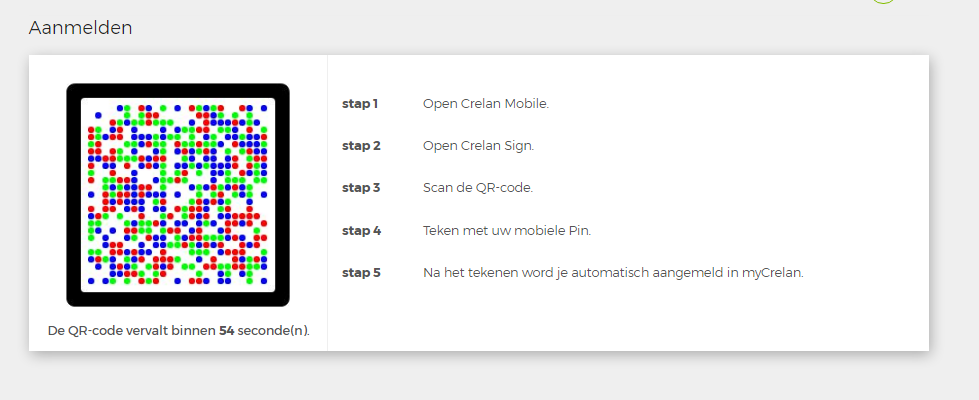Click the green circle icon at top
The width and height of the screenshot is (979, 400).
pos(882,2)
